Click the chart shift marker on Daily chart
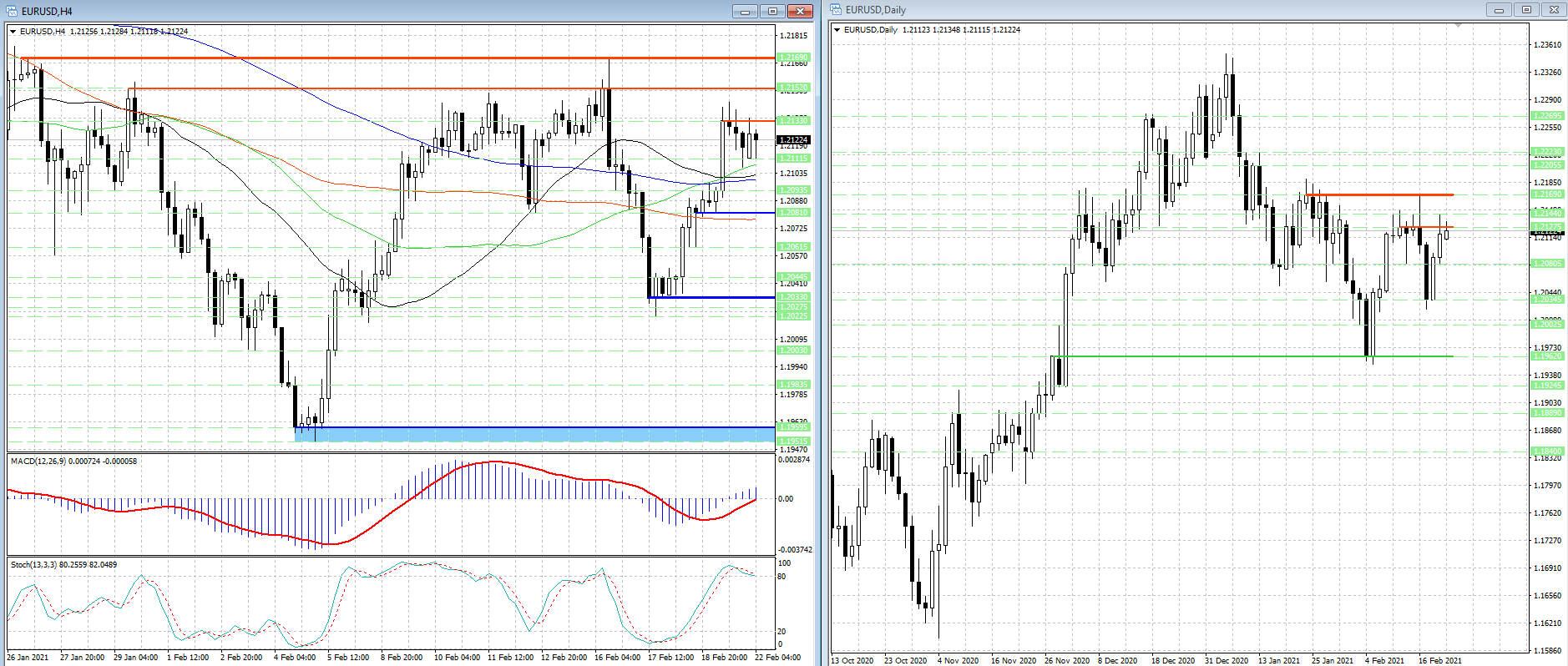This screenshot has width=1568, height=666. click(x=1458, y=26)
